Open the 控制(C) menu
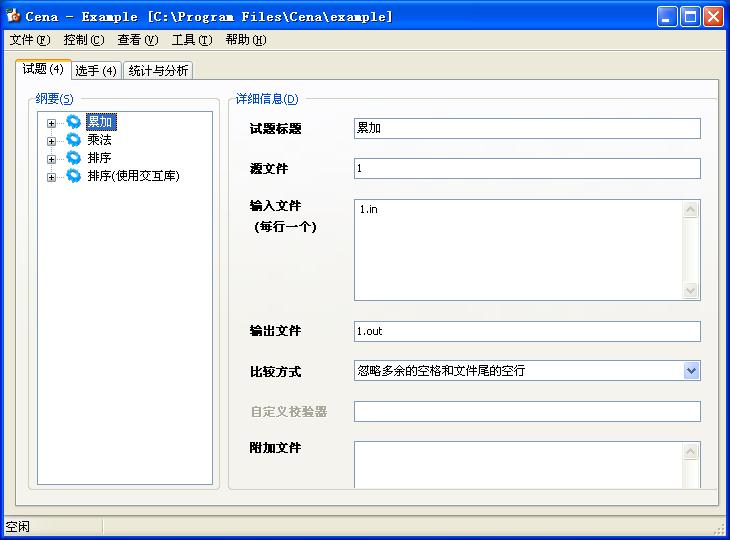Viewport: 730px width, 540px height. (x=84, y=40)
